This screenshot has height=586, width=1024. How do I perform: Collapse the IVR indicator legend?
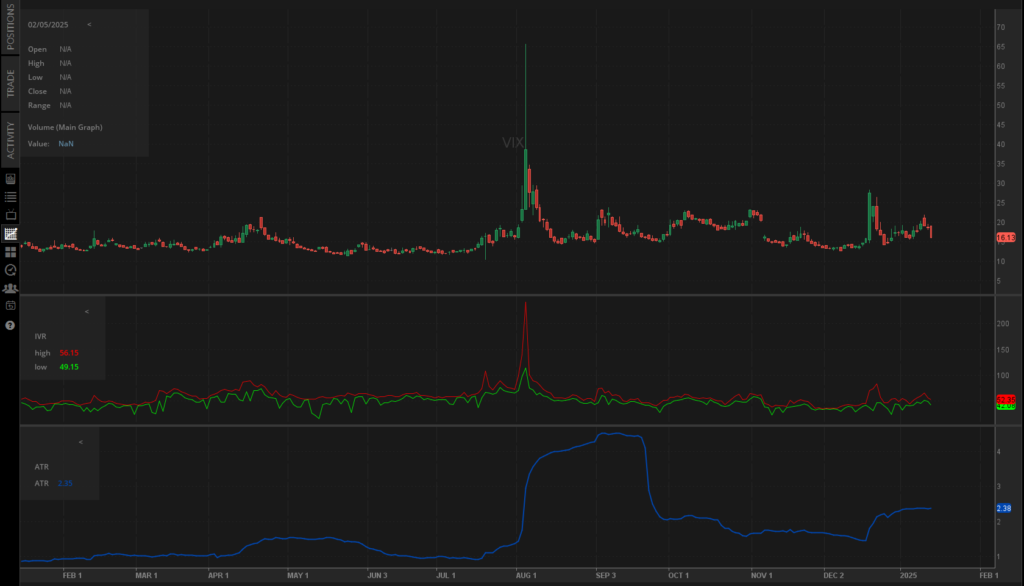87,312
